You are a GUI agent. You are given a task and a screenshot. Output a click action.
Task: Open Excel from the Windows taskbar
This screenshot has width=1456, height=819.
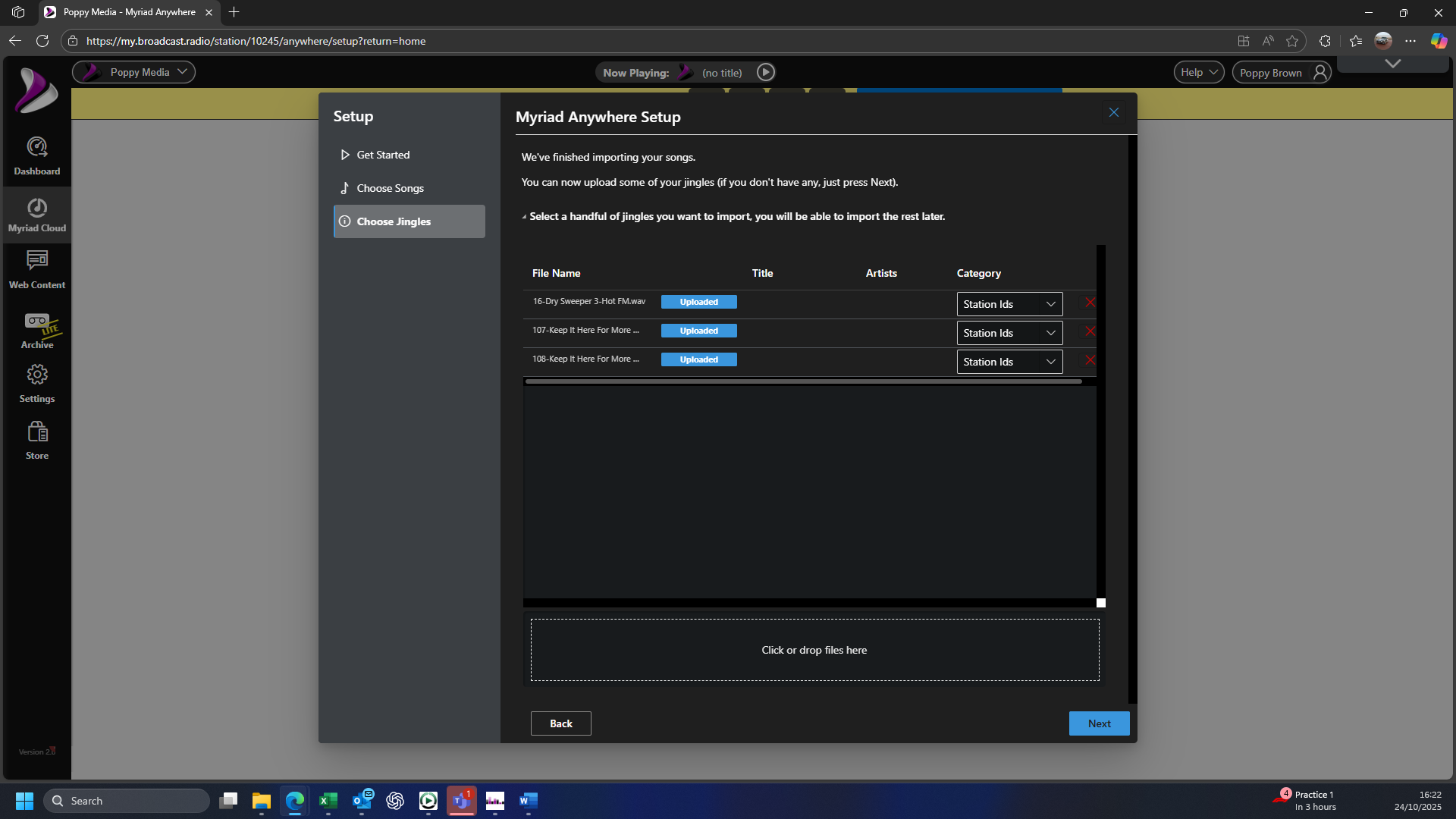pyautogui.click(x=328, y=801)
